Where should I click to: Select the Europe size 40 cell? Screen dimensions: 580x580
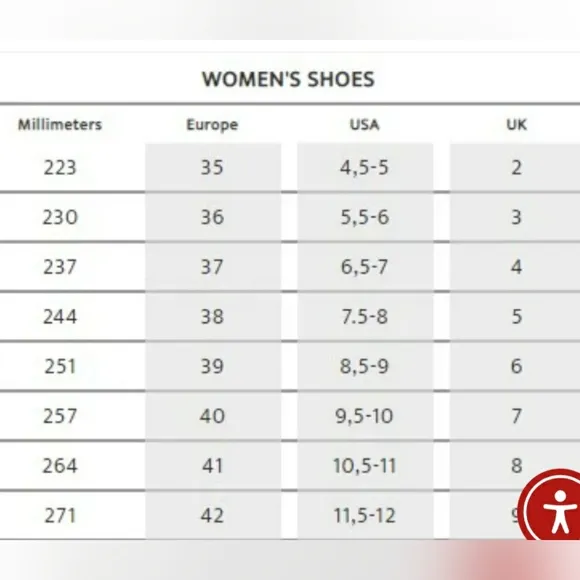pyautogui.click(x=213, y=416)
